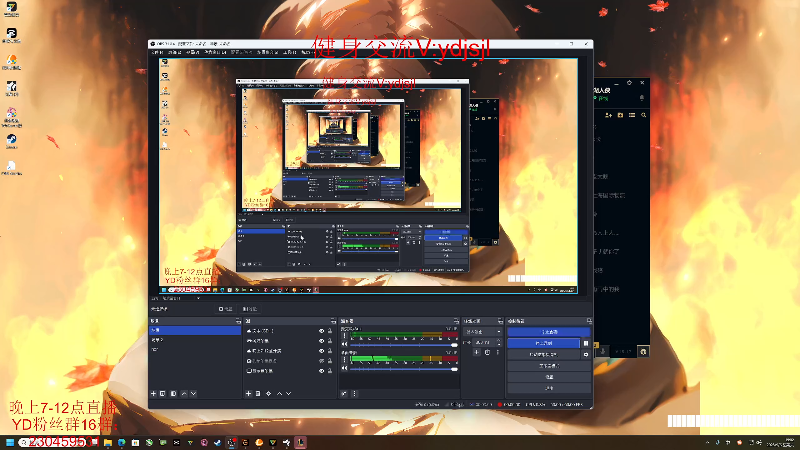Move the selected source up
The image size is (800, 450).
280,393
